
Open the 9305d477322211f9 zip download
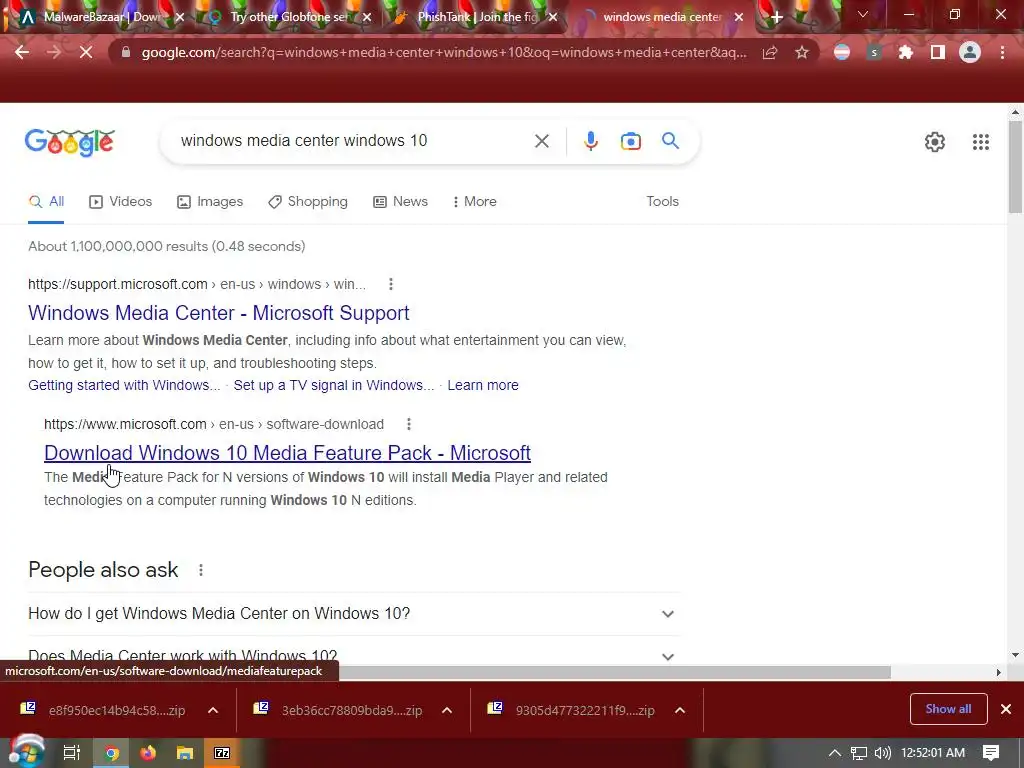pos(572,711)
